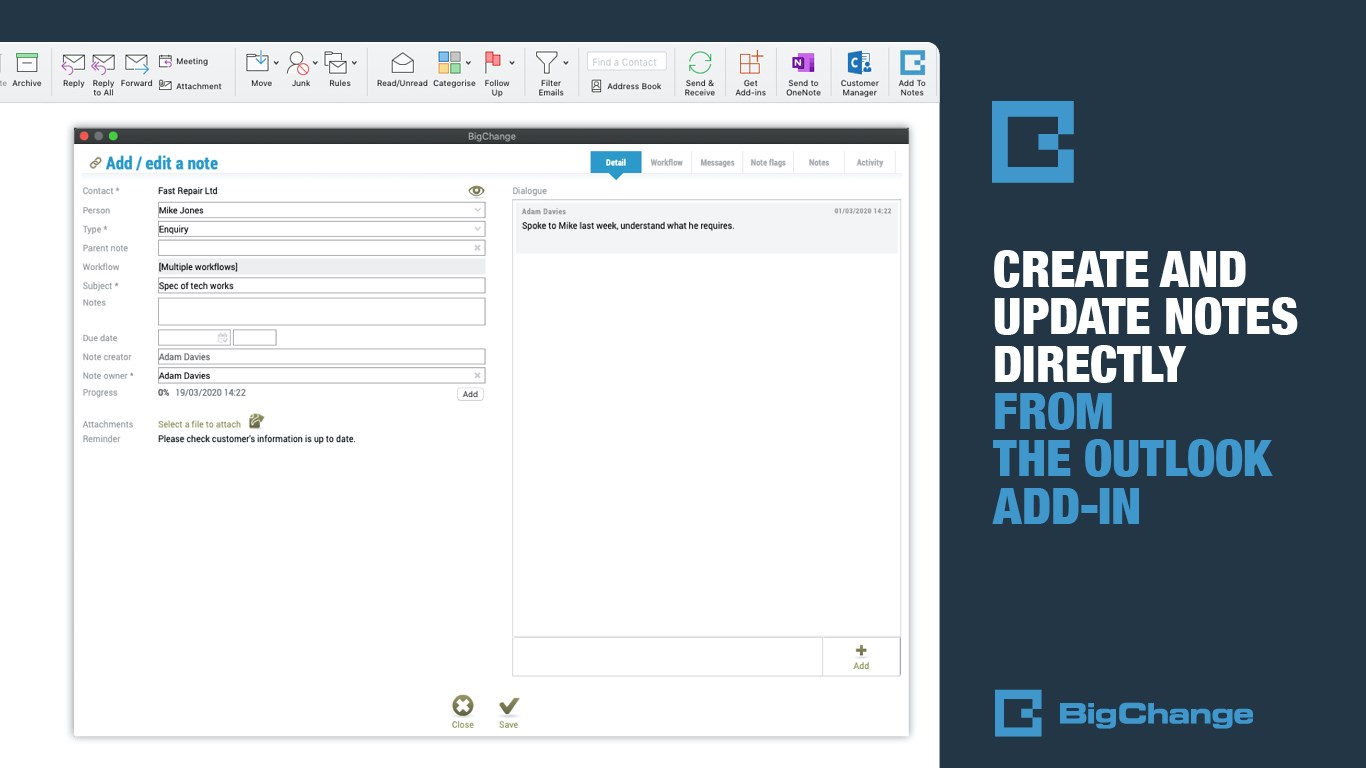Click the Reply icon
The height and width of the screenshot is (768, 1366).
73,64
